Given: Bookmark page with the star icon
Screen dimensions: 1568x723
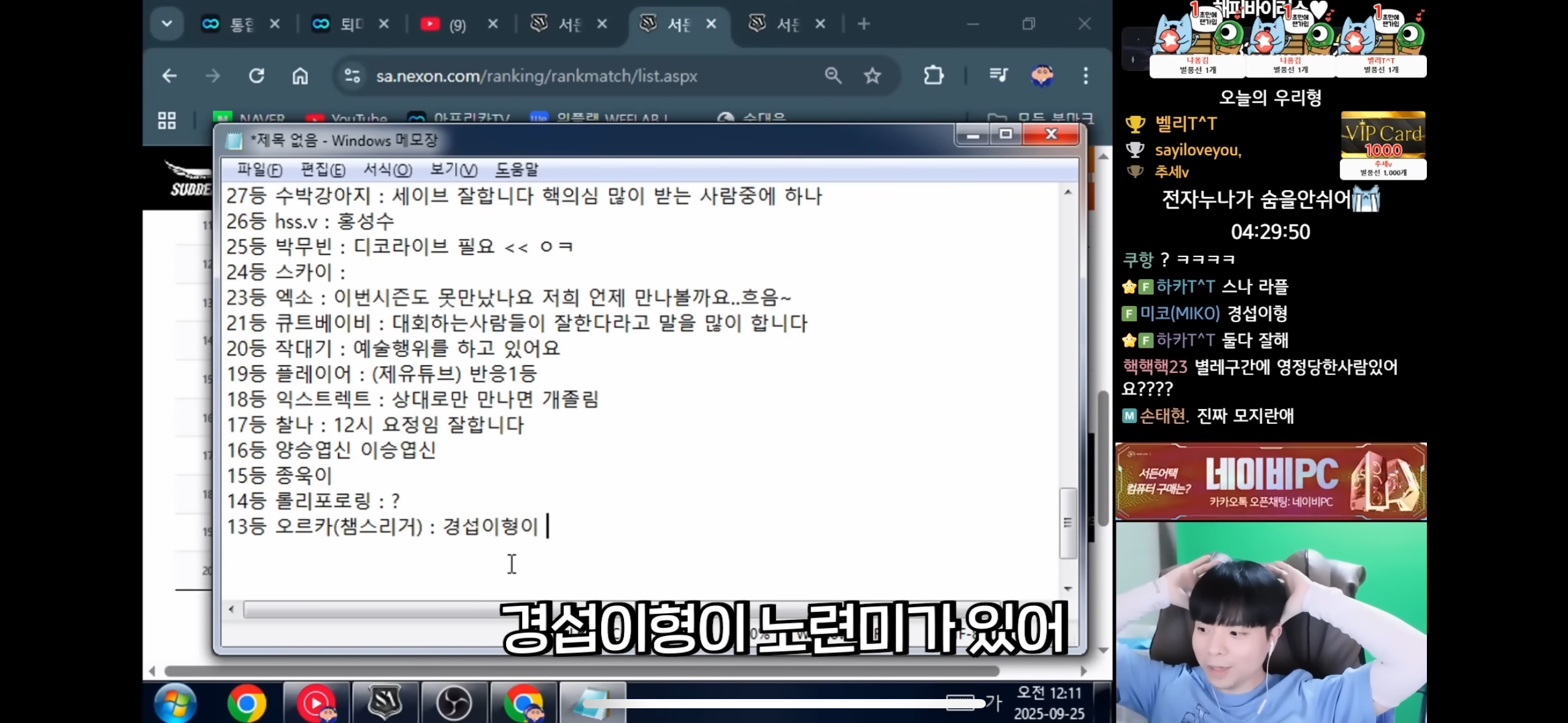Looking at the screenshot, I should pyautogui.click(x=872, y=76).
